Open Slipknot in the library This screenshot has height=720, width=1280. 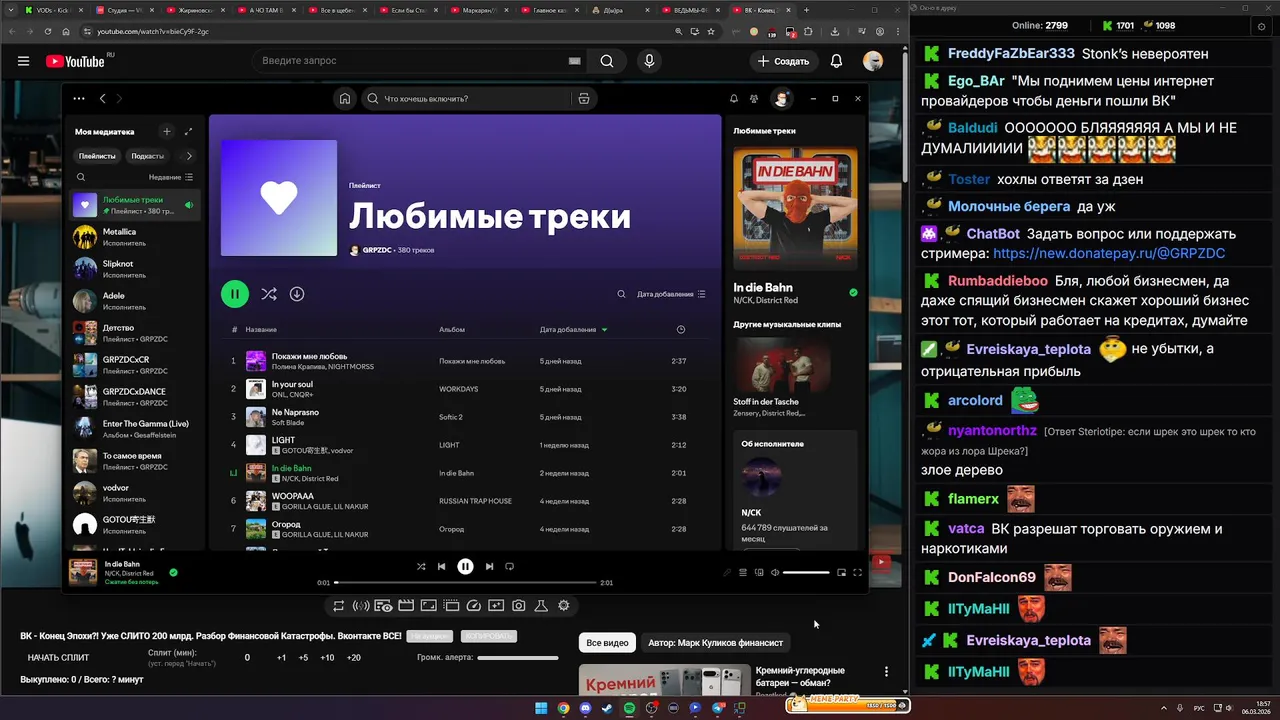point(135,269)
